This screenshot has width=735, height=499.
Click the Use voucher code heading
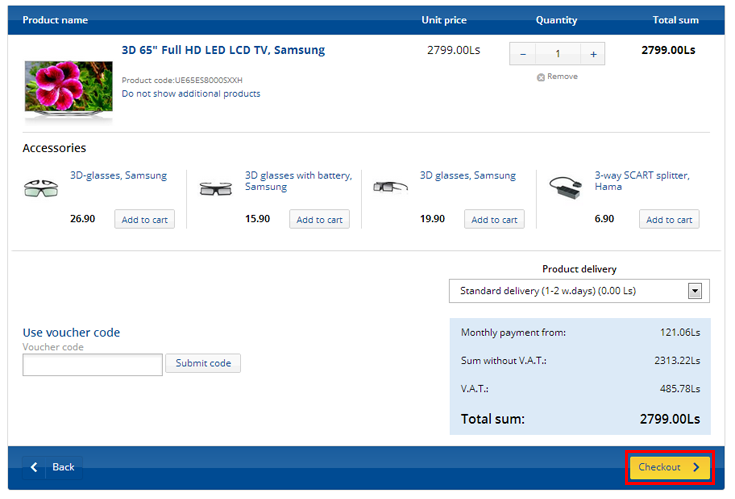(71, 333)
